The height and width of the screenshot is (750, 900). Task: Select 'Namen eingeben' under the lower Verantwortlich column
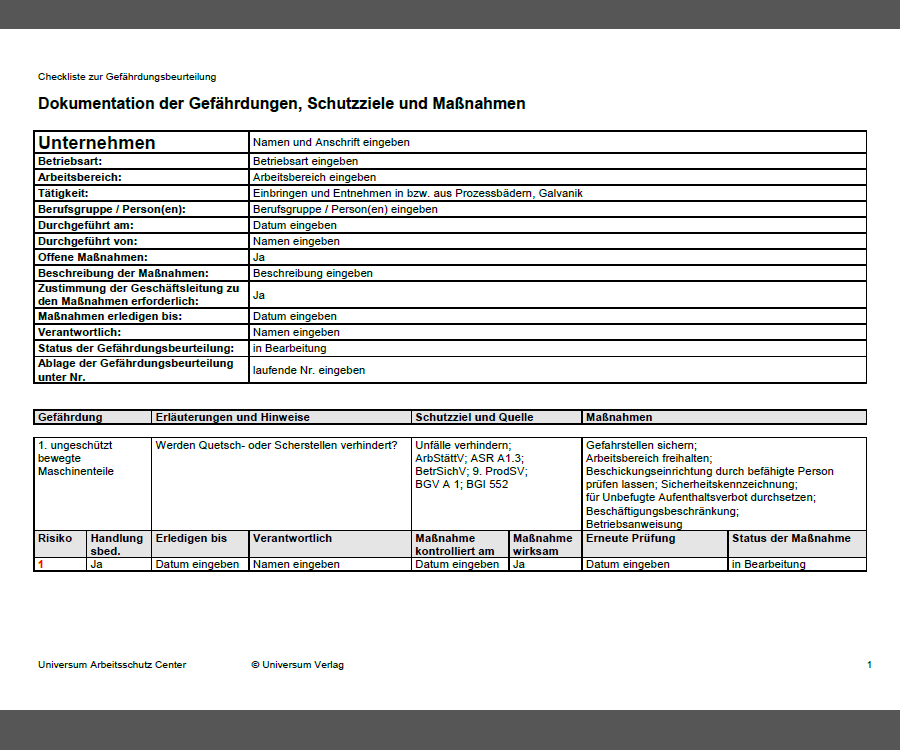(x=296, y=565)
